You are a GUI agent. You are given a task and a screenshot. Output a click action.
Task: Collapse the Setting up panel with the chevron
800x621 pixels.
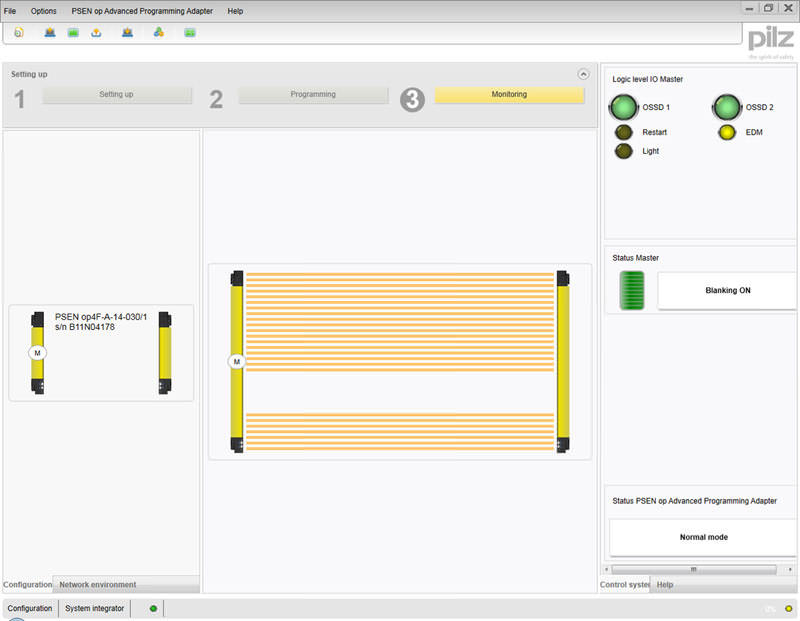pos(583,74)
